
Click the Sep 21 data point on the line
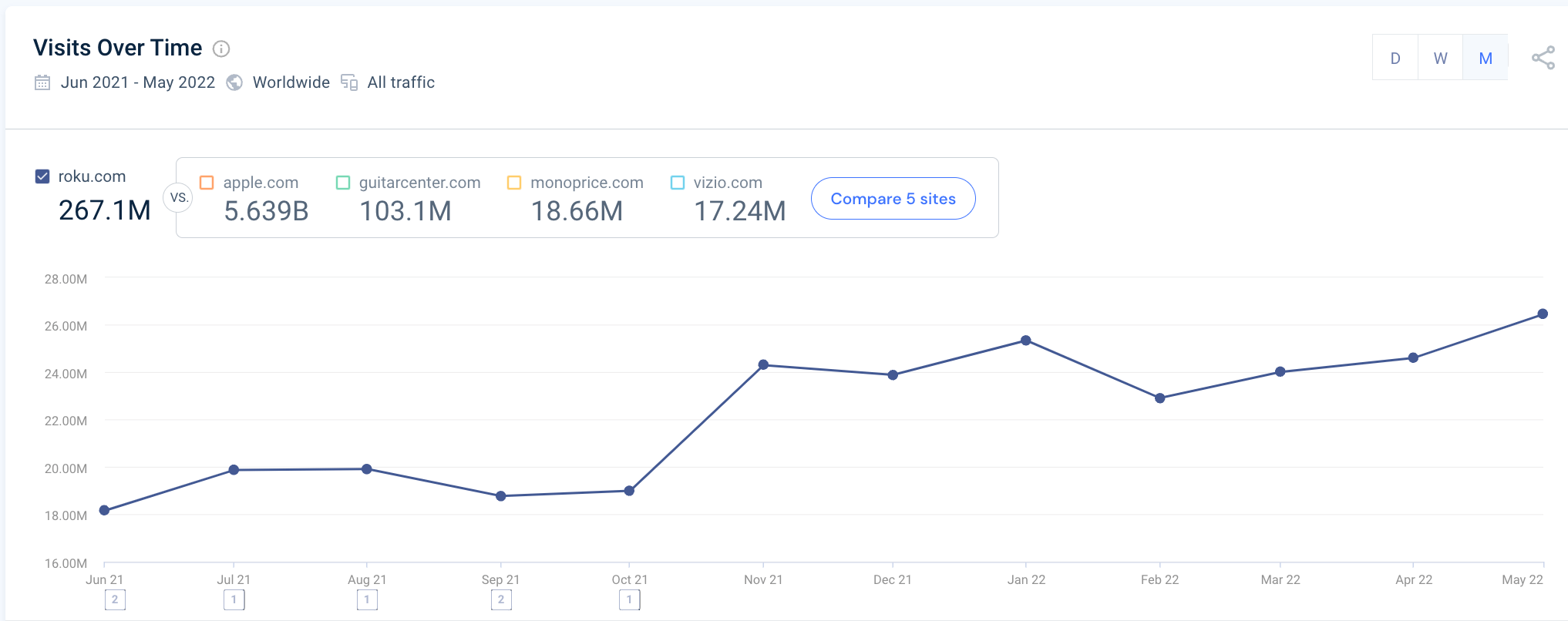coord(501,496)
